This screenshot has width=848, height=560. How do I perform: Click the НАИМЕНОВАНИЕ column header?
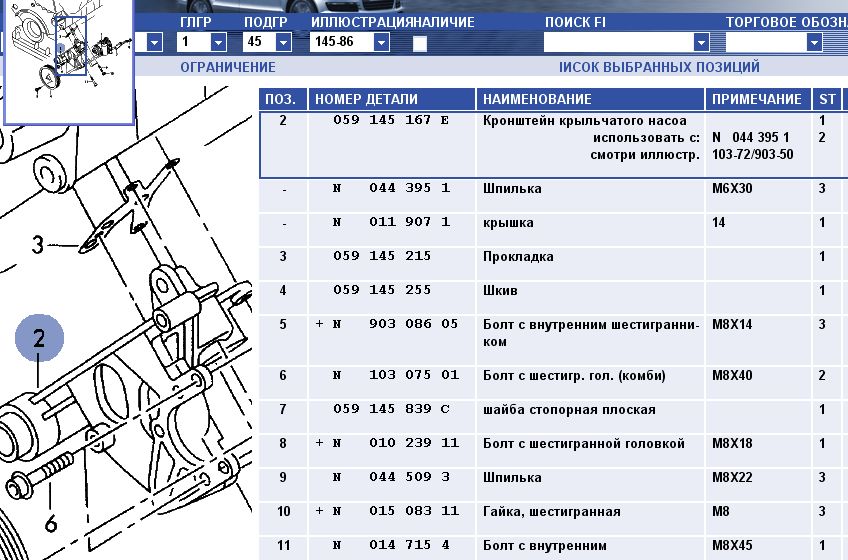tap(590, 99)
